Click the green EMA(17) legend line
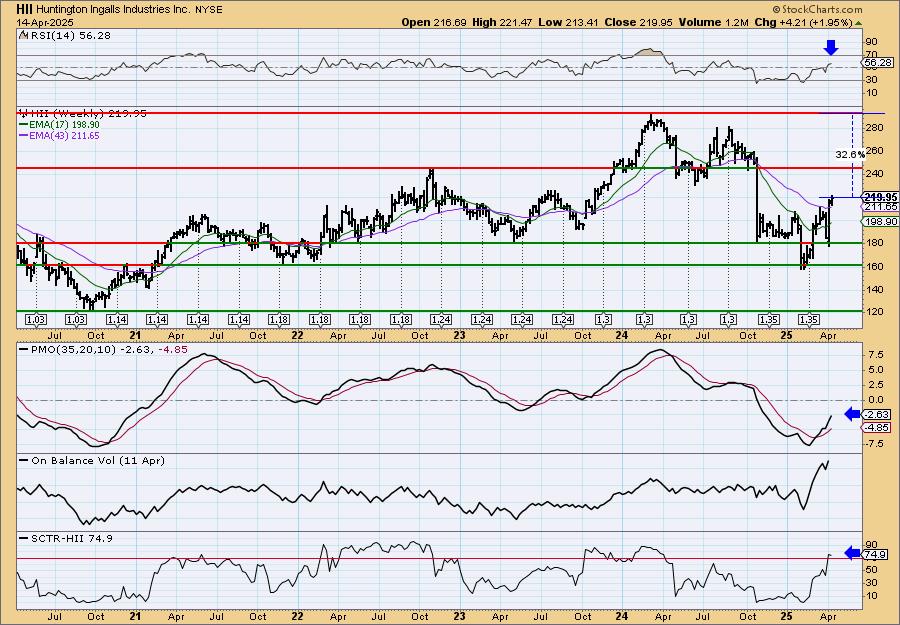 [24, 125]
